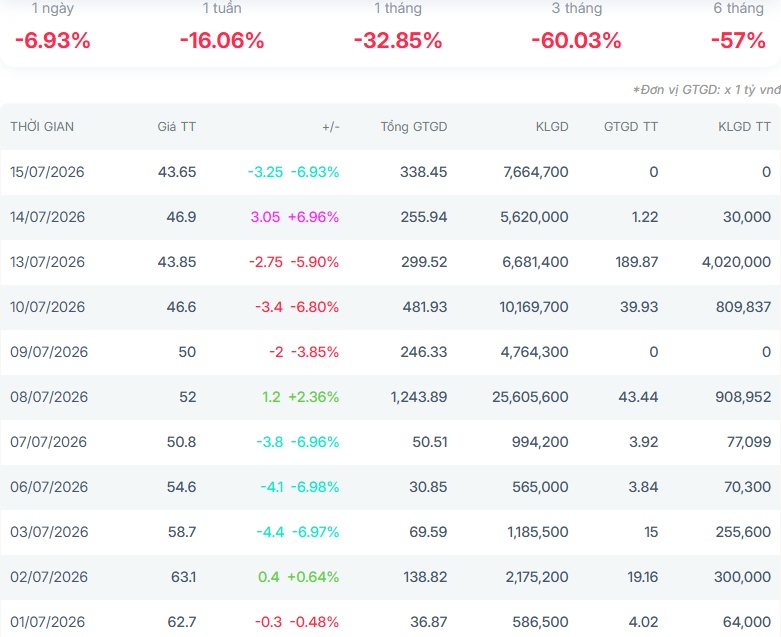Click the 189.87 GTGD TT cell
781x637 pixels.
(637, 262)
